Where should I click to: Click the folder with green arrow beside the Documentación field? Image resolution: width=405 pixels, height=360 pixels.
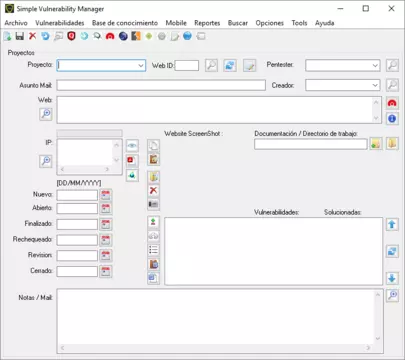376,144
